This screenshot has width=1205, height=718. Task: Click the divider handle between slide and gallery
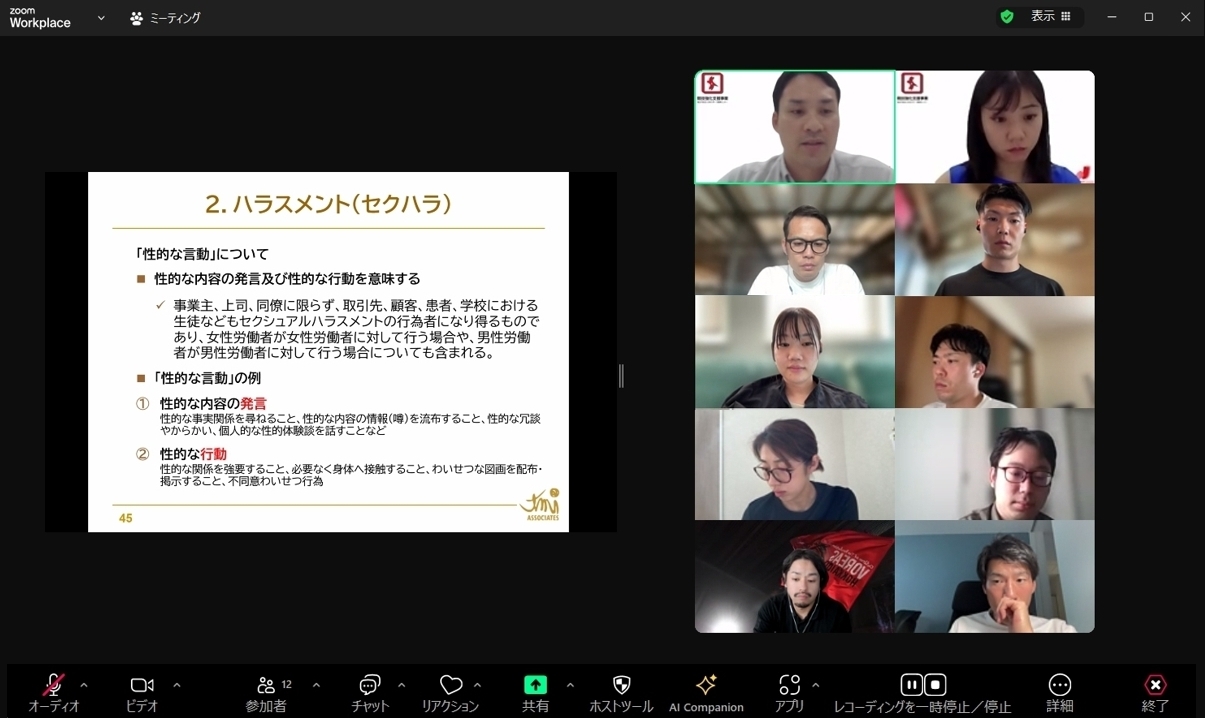621,375
